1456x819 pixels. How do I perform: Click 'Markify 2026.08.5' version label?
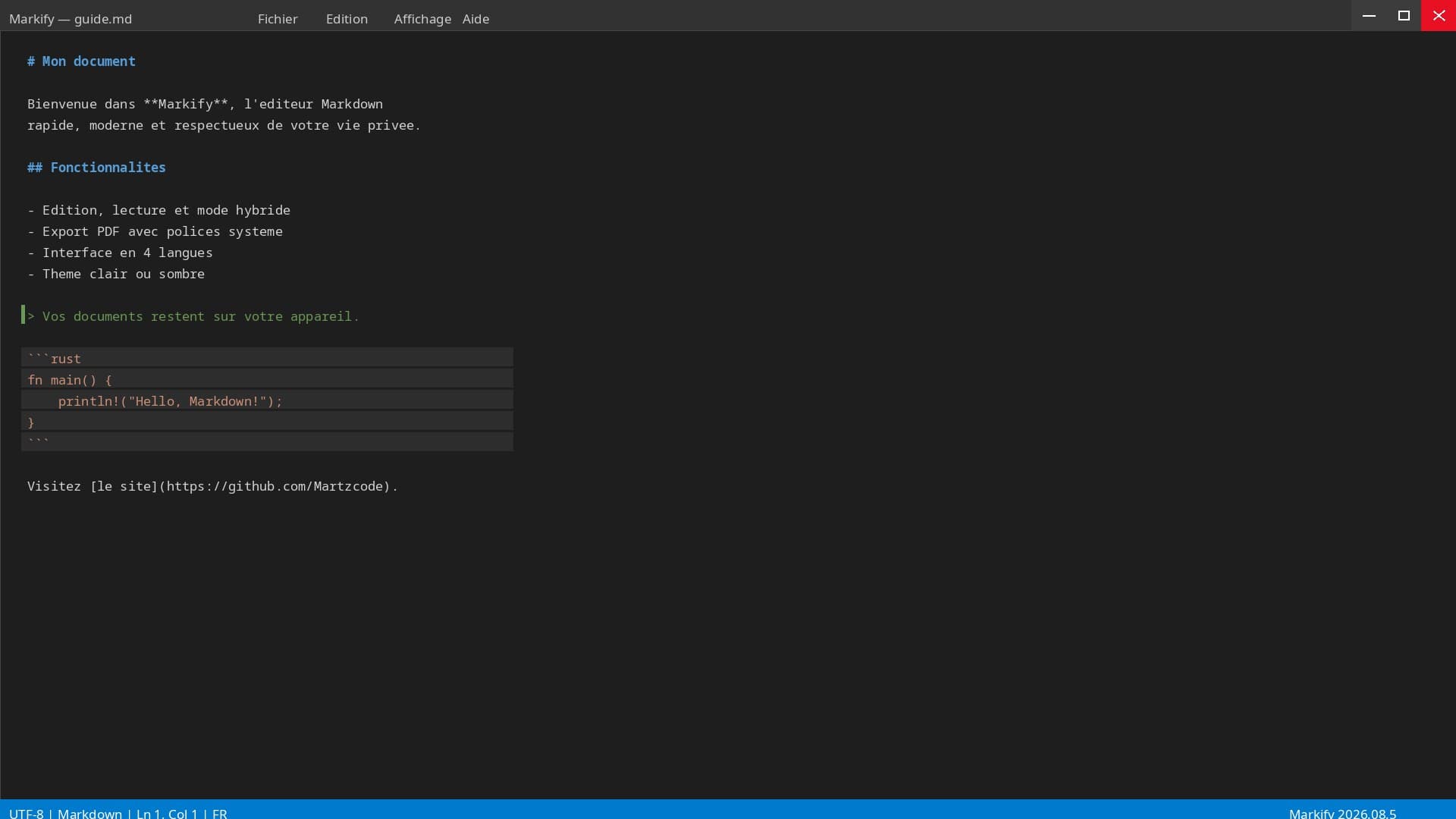(1342, 813)
